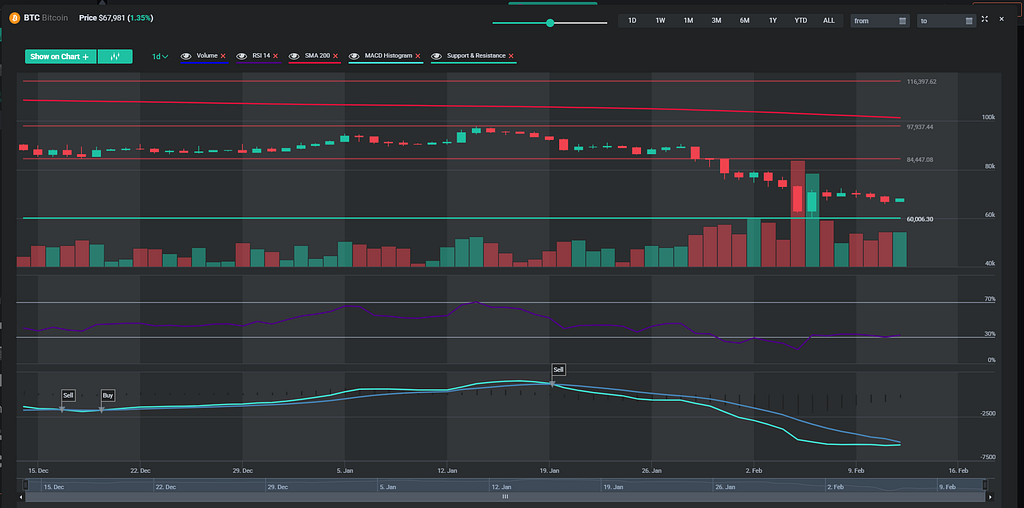Viewport: 1024px width, 508px height.
Task: Click the candlestick chart type icon
Action: [x=115, y=57]
